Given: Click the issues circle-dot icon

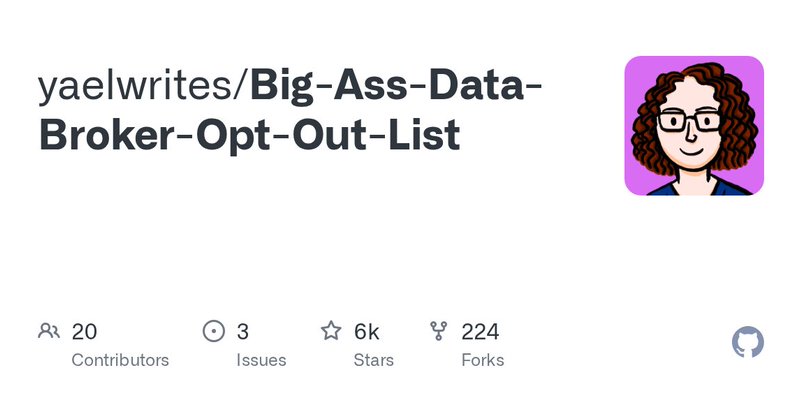Looking at the screenshot, I should (x=214, y=331).
